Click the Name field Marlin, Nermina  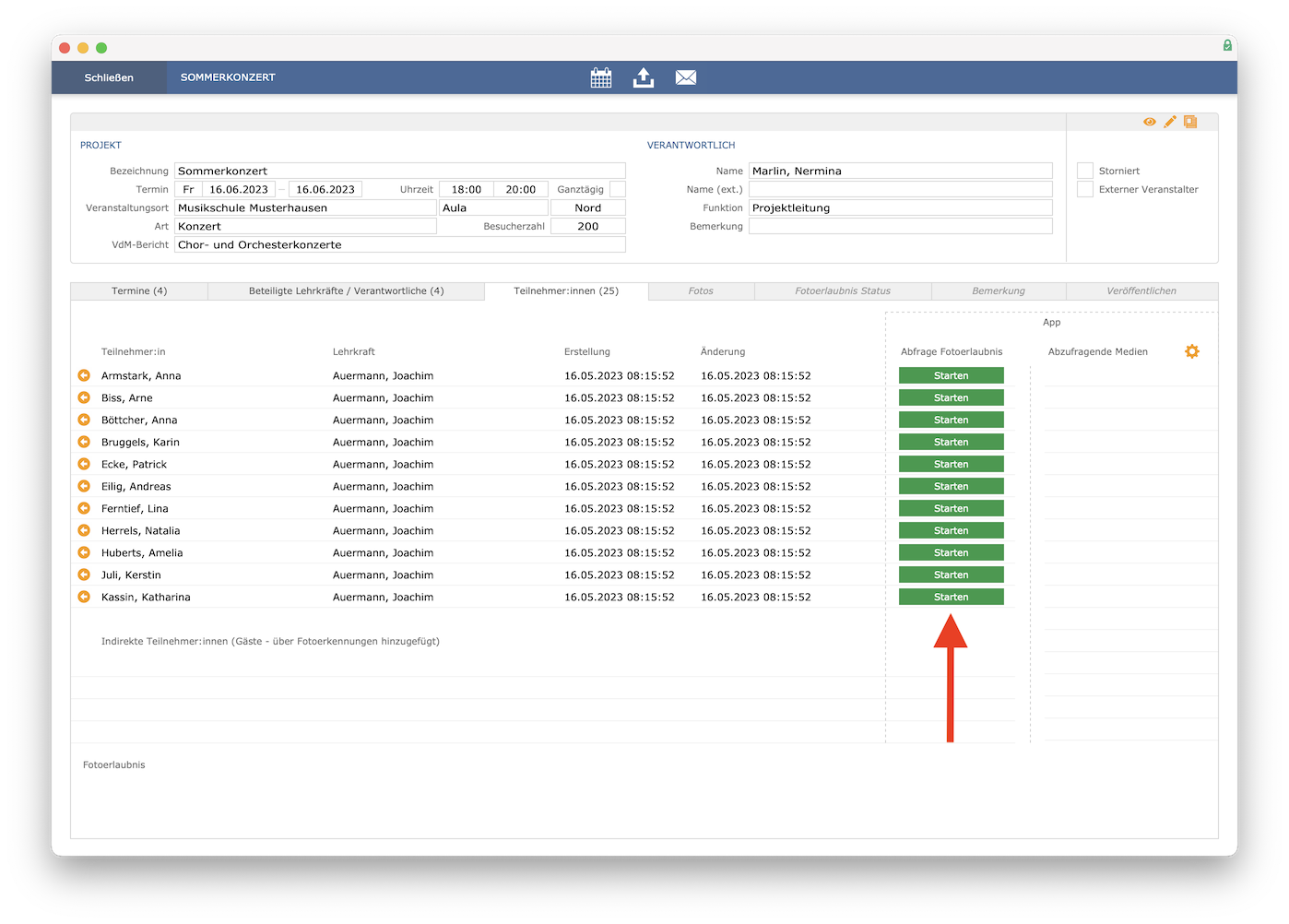coord(901,171)
